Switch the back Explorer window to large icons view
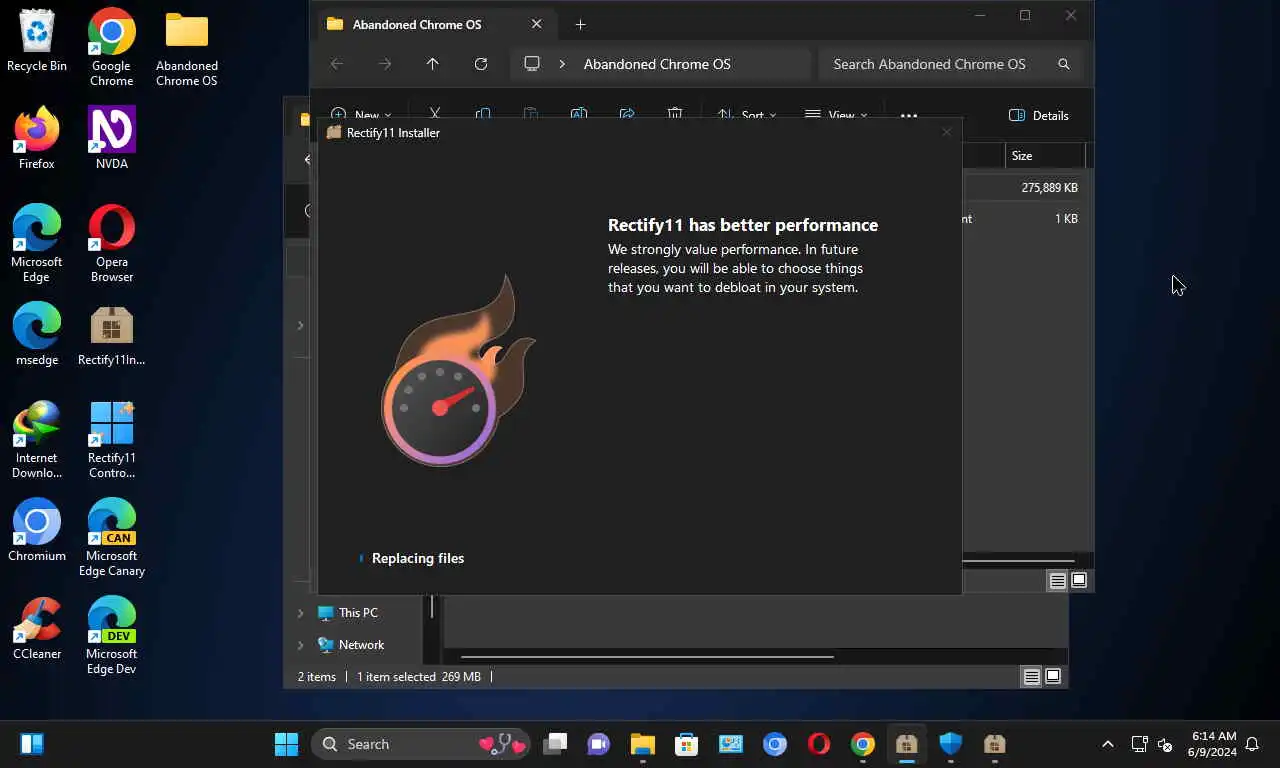1280x768 pixels. 1053,677
